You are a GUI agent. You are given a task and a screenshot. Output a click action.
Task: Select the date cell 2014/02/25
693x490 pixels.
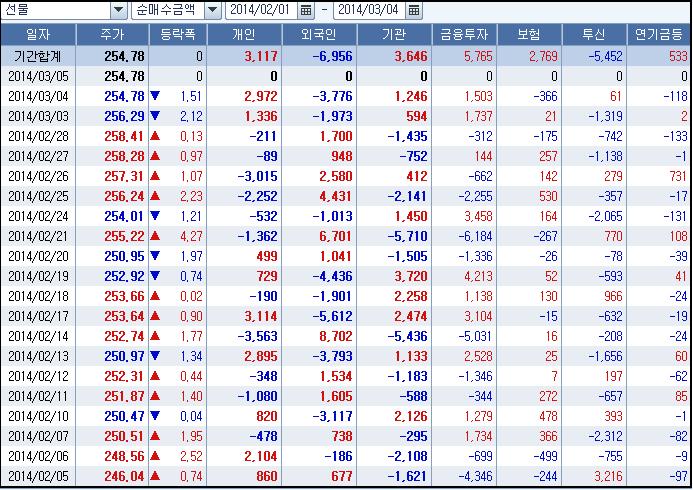coord(38,196)
